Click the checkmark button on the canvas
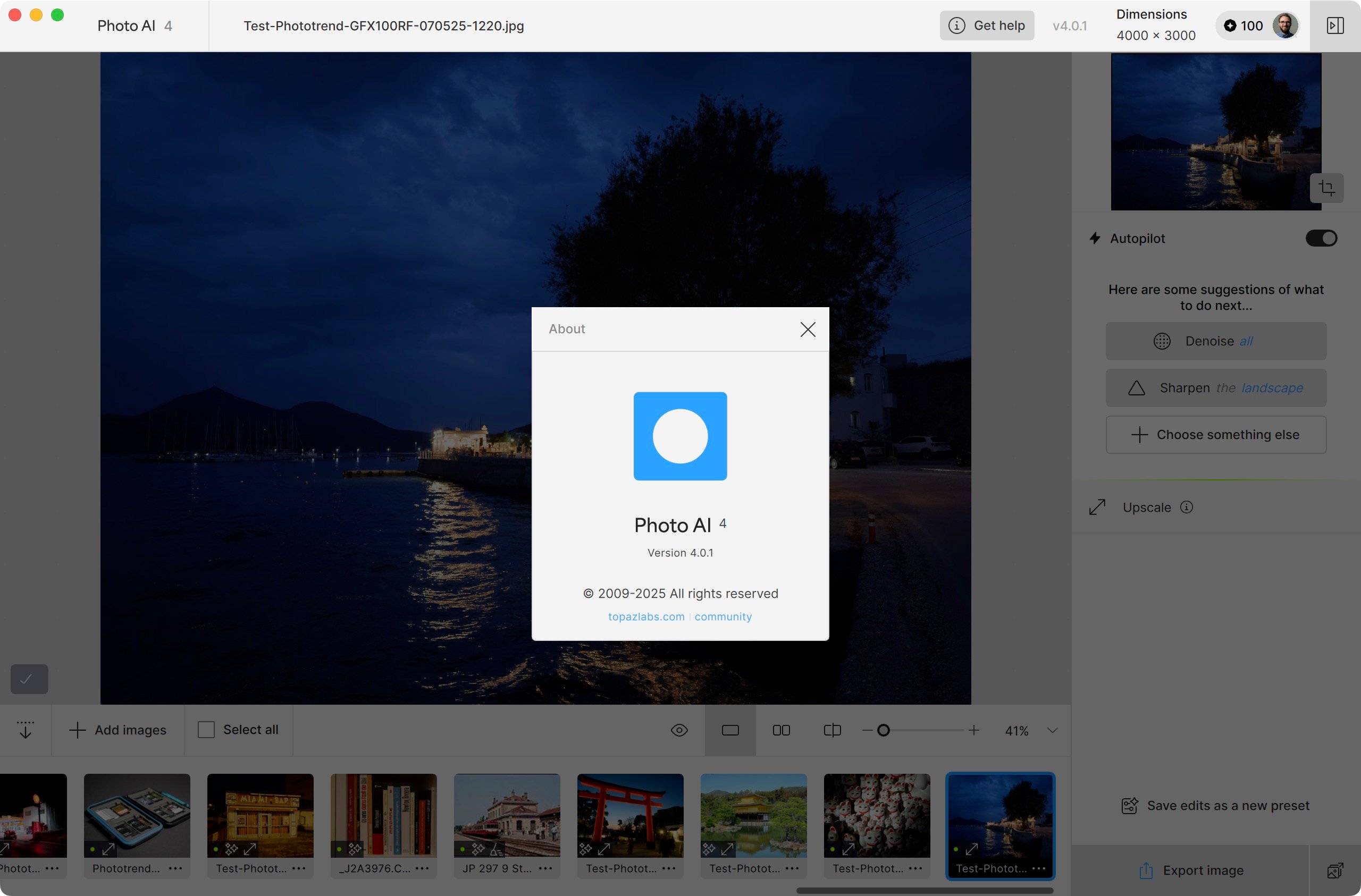1361x896 pixels. [29, 679]
